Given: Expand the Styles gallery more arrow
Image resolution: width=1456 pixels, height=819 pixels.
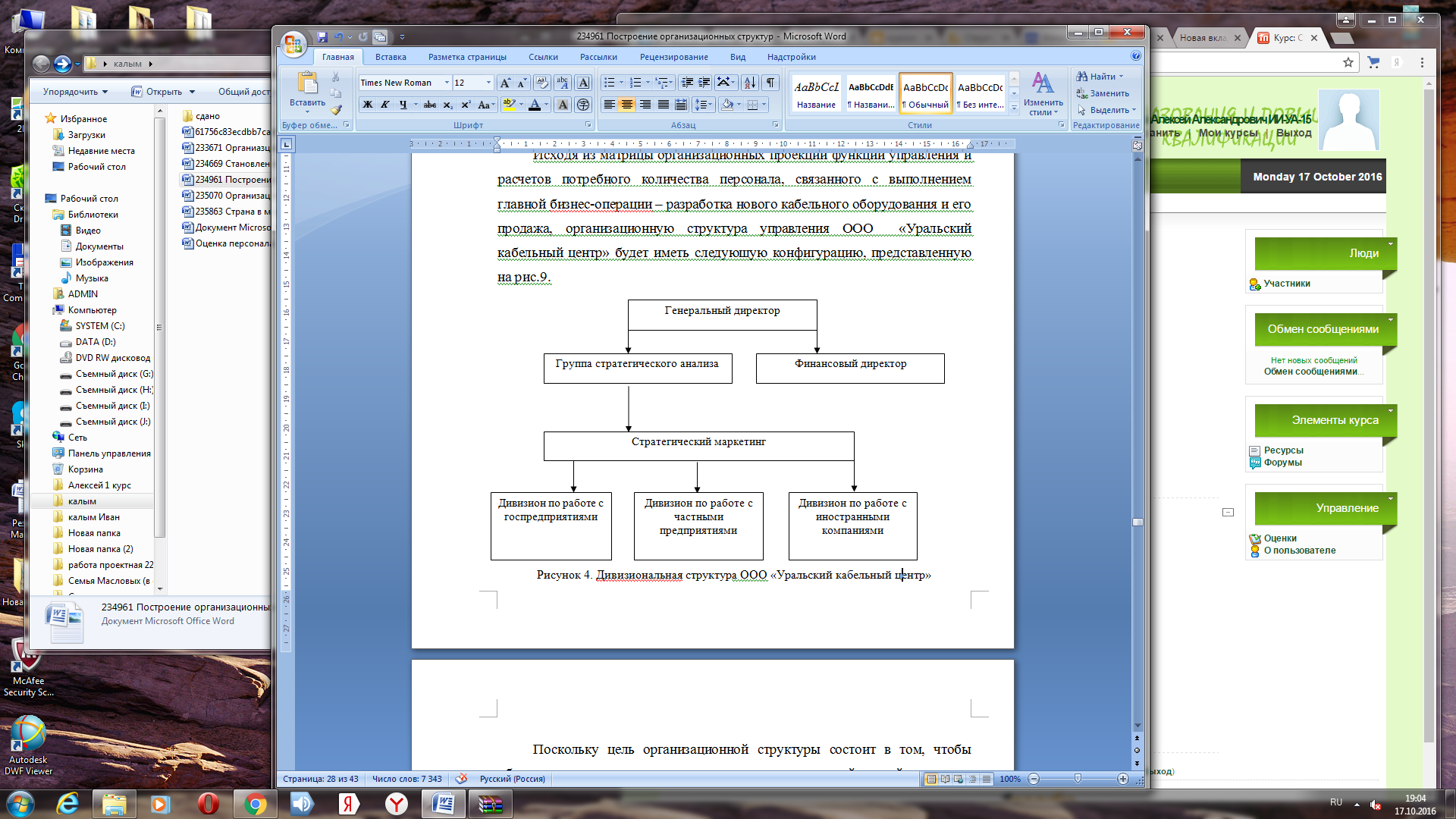Looking at the screenshot, I should click(1014, 108).
